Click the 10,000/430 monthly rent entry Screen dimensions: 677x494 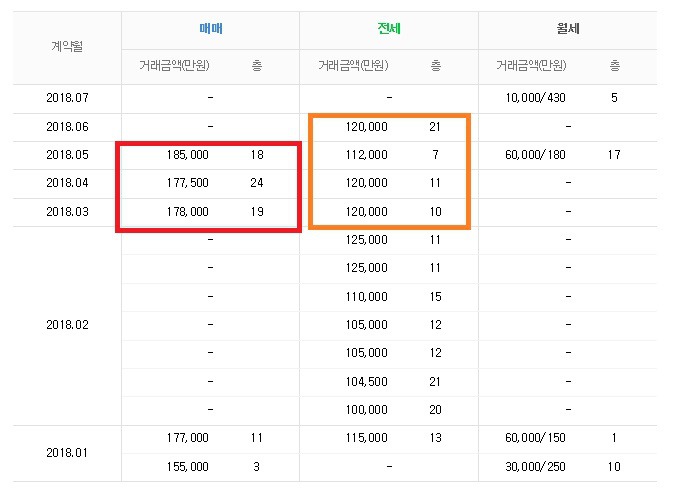tap(544, 98)
